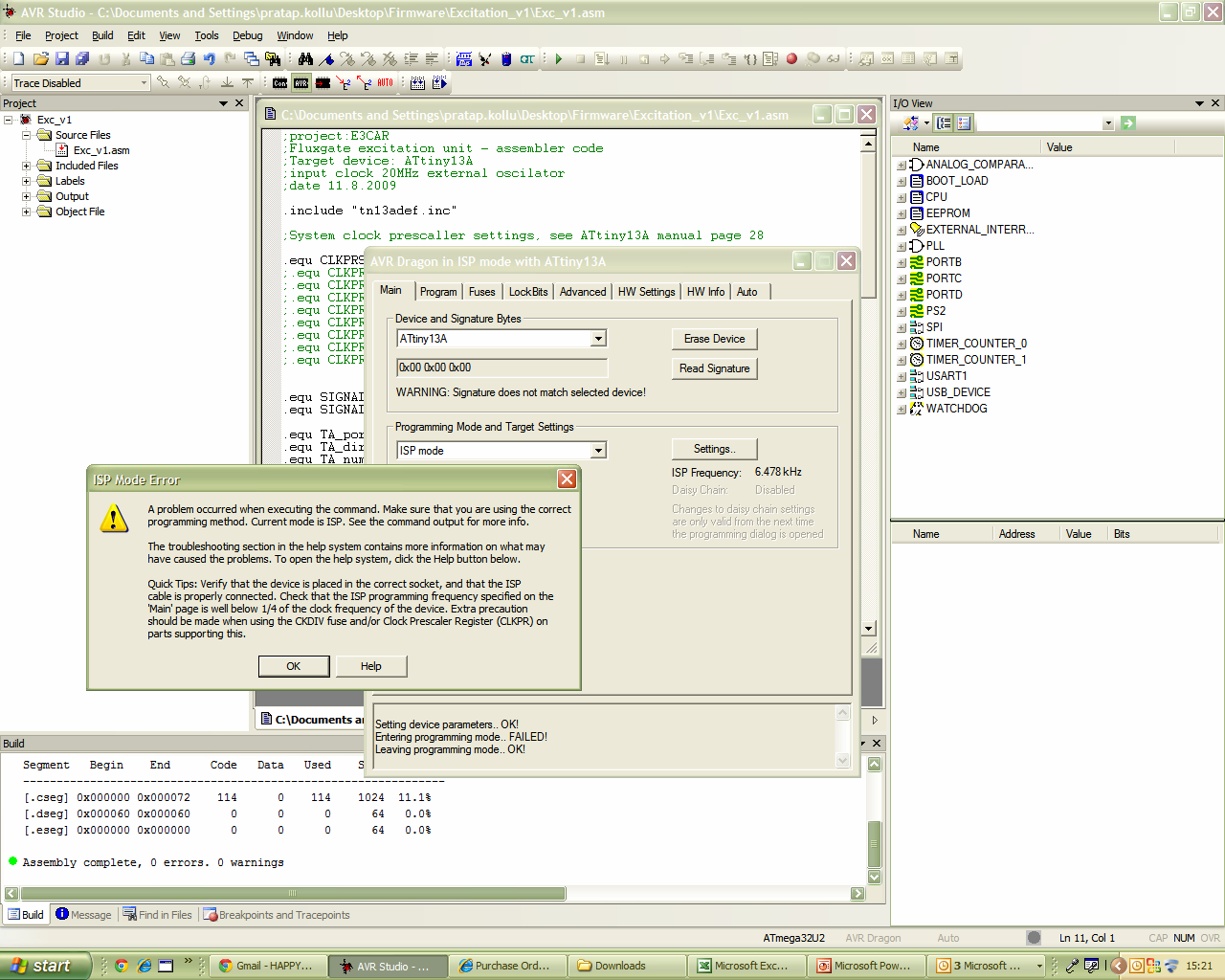Click the signature bytes field 0x00 0x00 0x00
1225x980 pixels.
501,367
